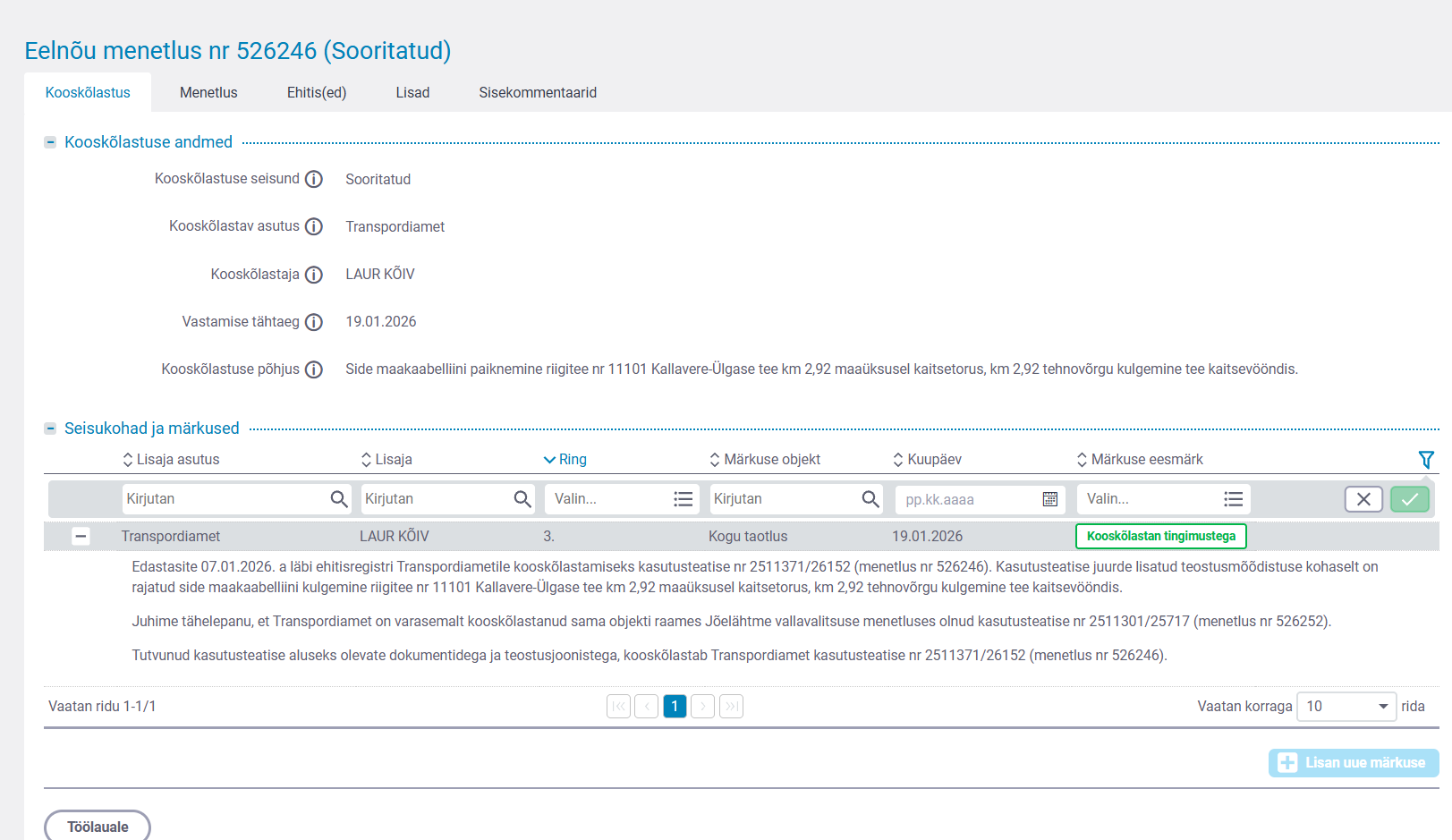Click info icon beside Kooskõlastuse põhjus
Viewport: 1452px width, 840px height.
point(313,369)
